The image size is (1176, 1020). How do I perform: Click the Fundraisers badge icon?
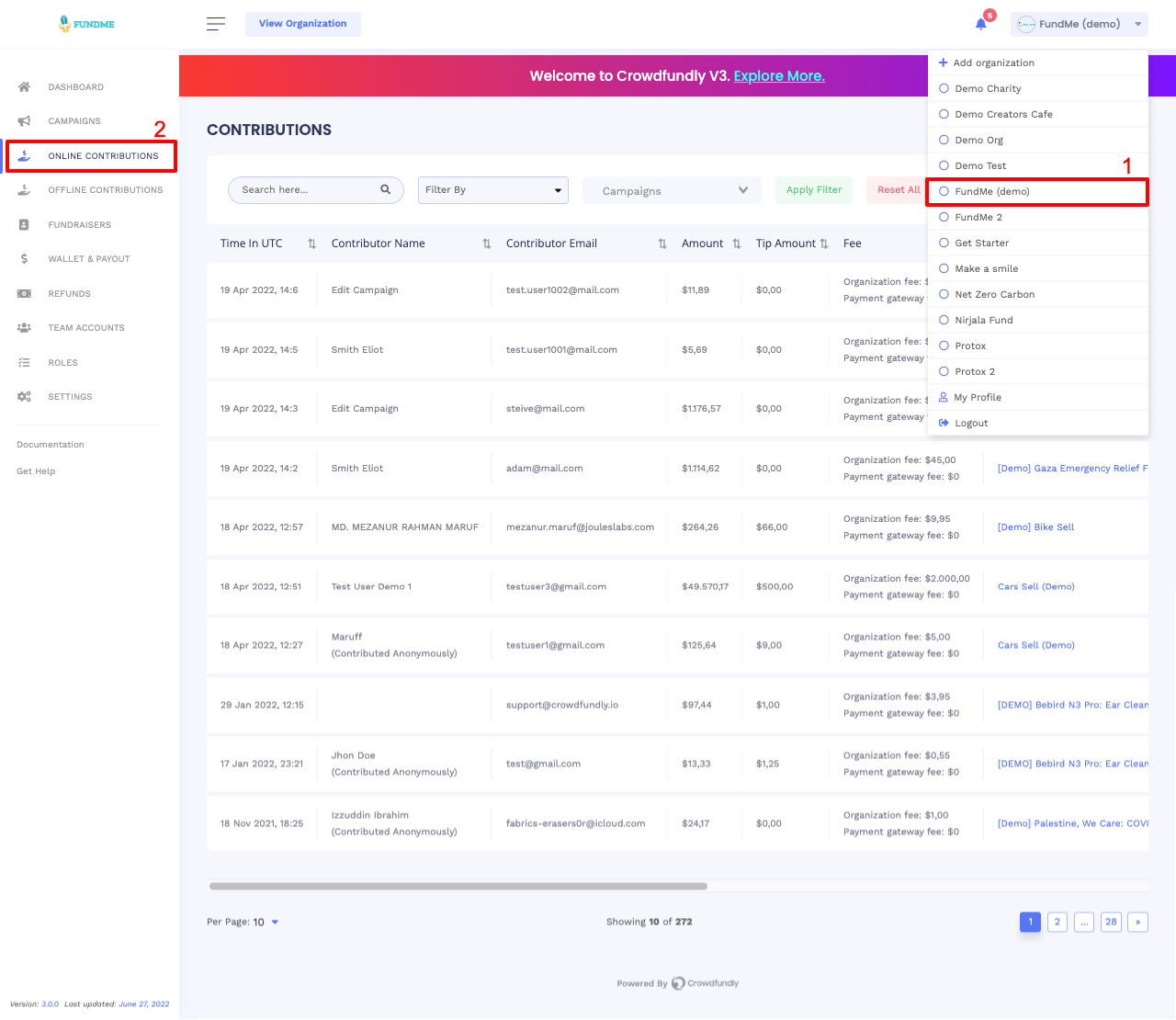pos(25,224)
